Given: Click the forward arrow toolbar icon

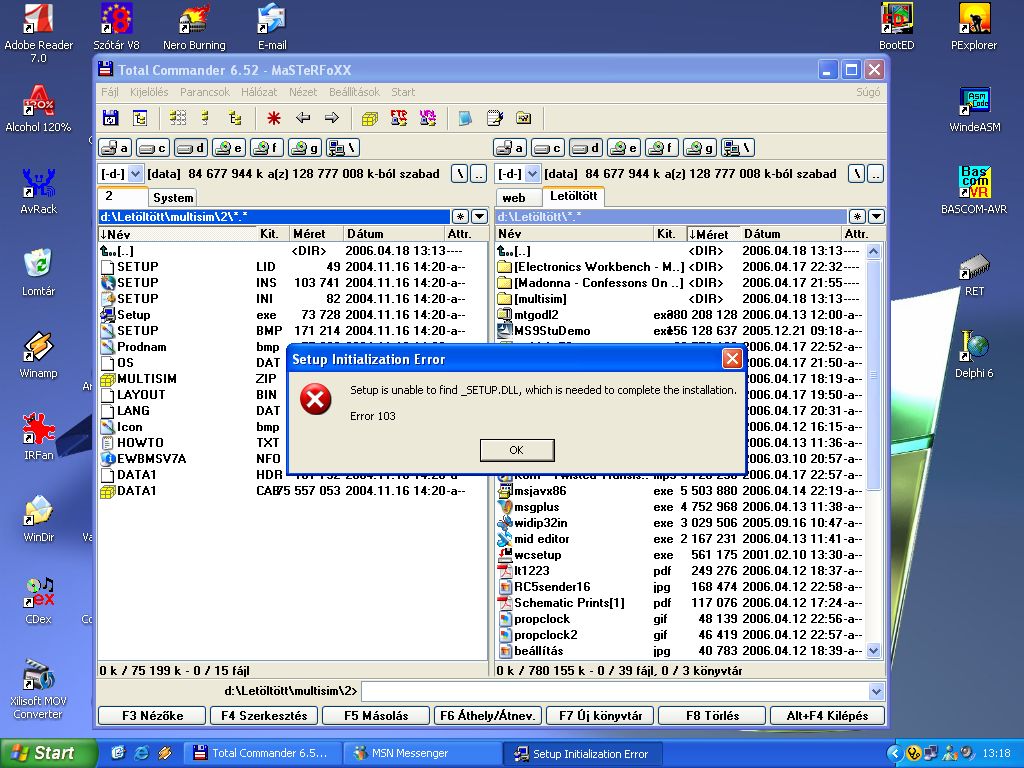Looking at the screenshot, I should click(x=332, y=118).
